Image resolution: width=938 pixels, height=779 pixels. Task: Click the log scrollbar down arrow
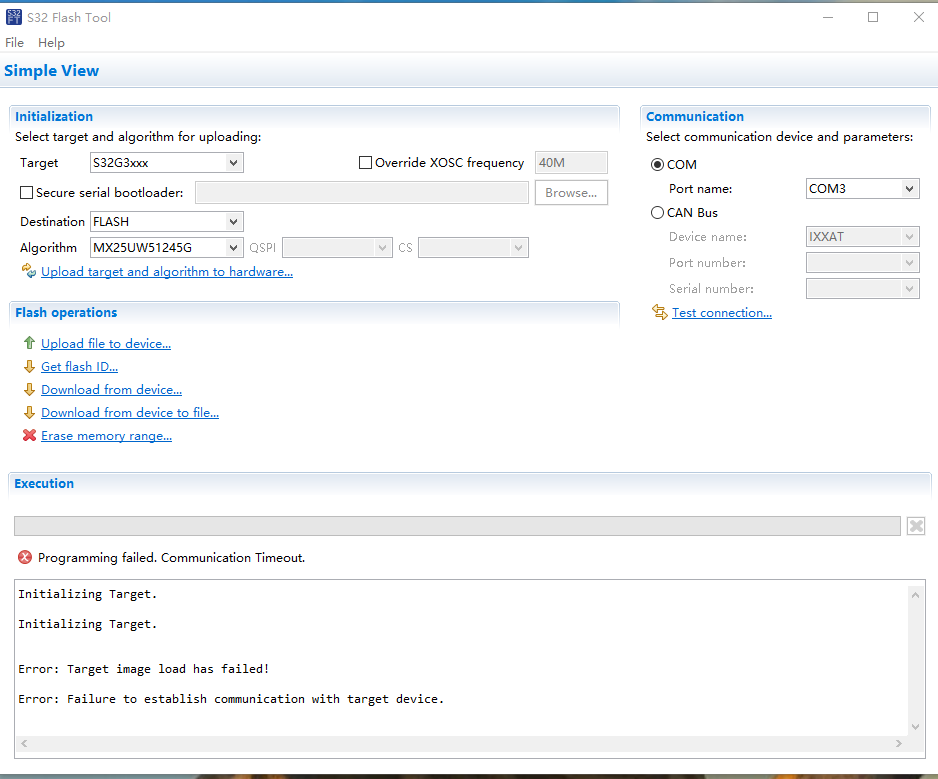916,728
